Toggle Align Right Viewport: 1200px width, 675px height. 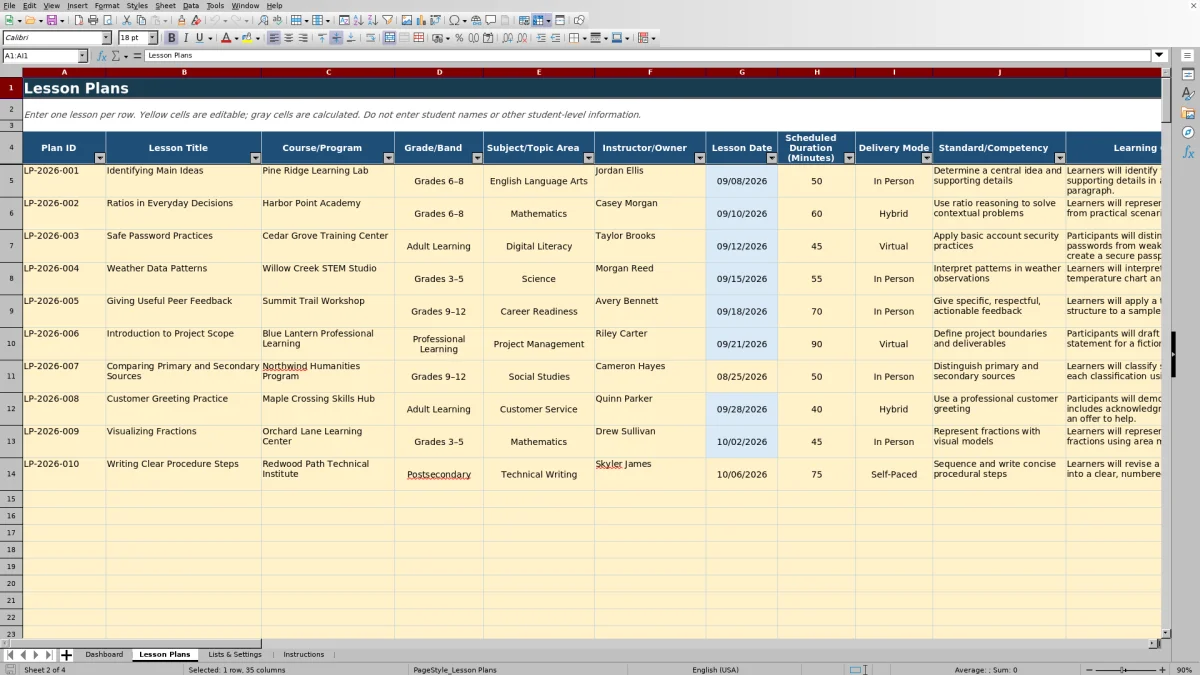[303, 38]
